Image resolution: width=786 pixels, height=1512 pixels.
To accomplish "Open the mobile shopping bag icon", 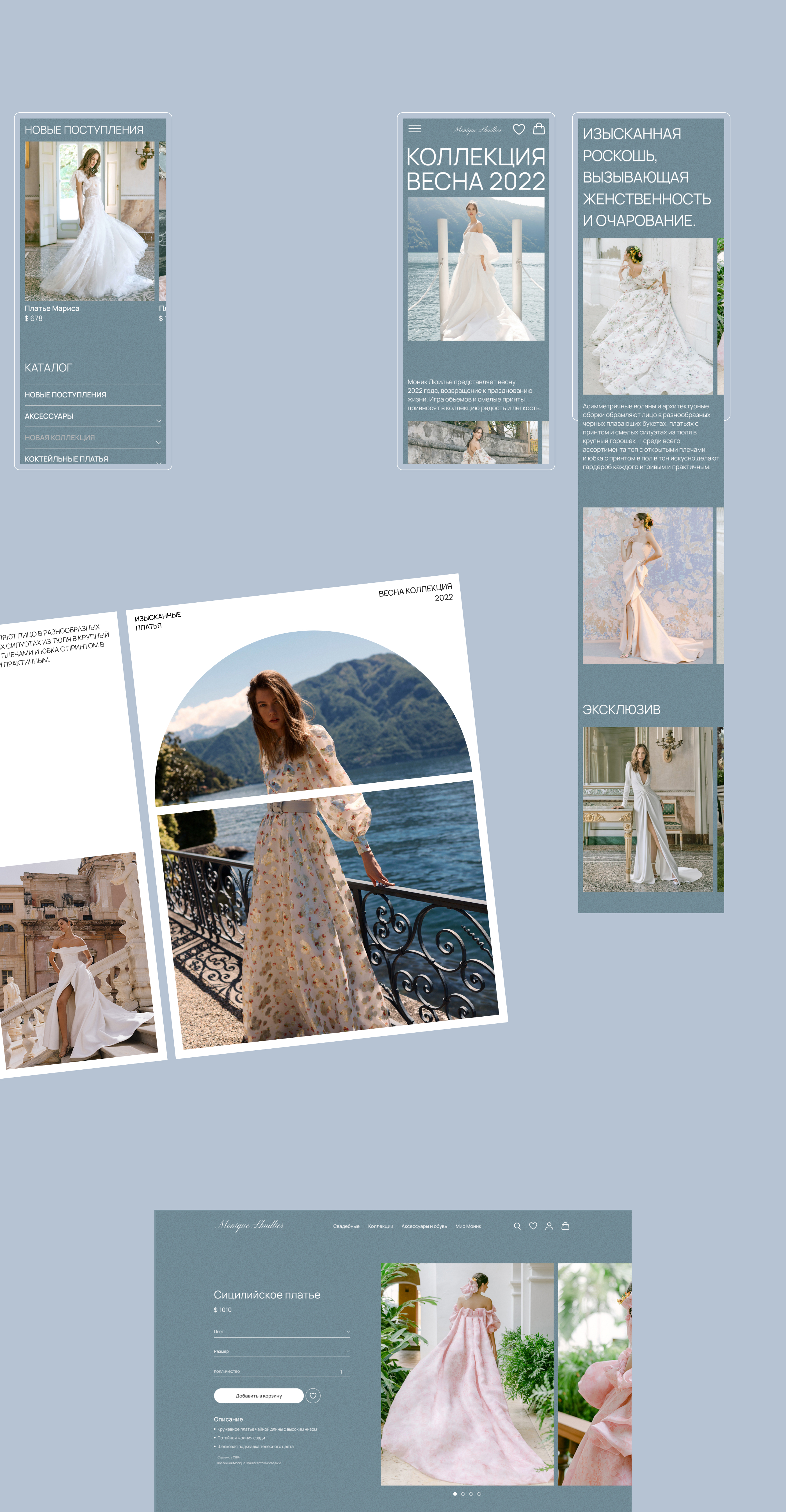I will pos(538,129).
